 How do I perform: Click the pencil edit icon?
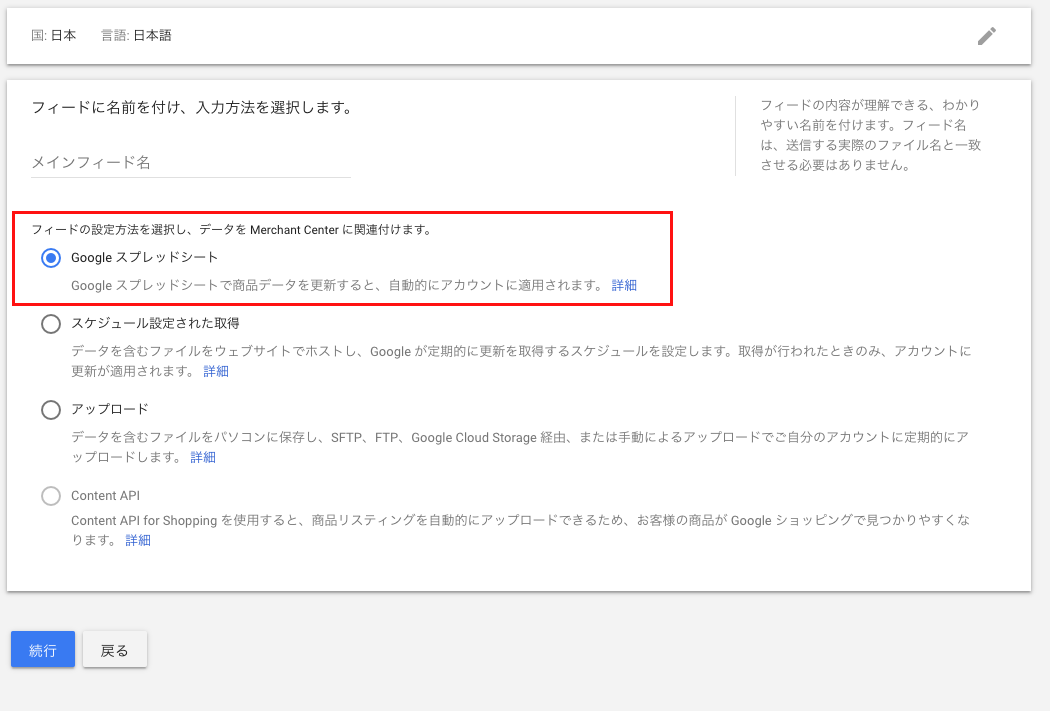986,36
